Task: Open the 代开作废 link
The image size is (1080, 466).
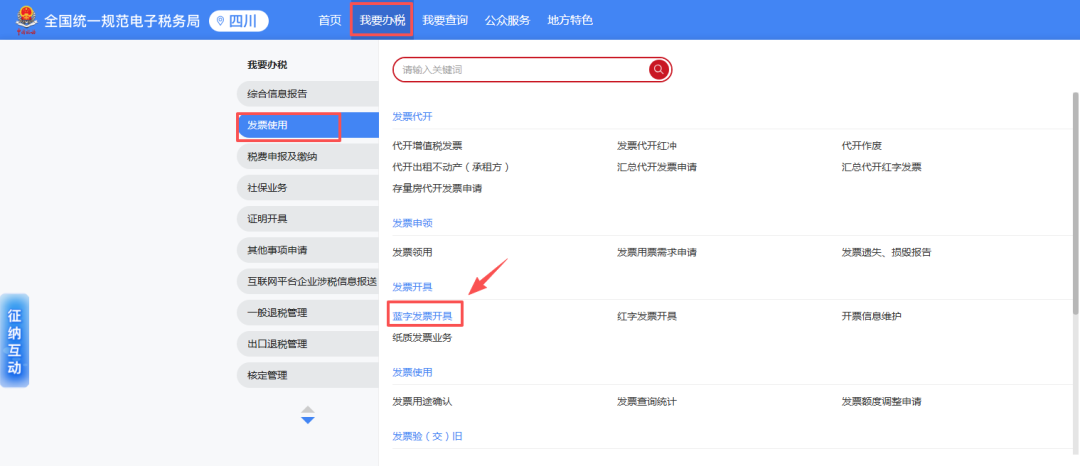Action: pyautogui.click(x=862, y=146)
